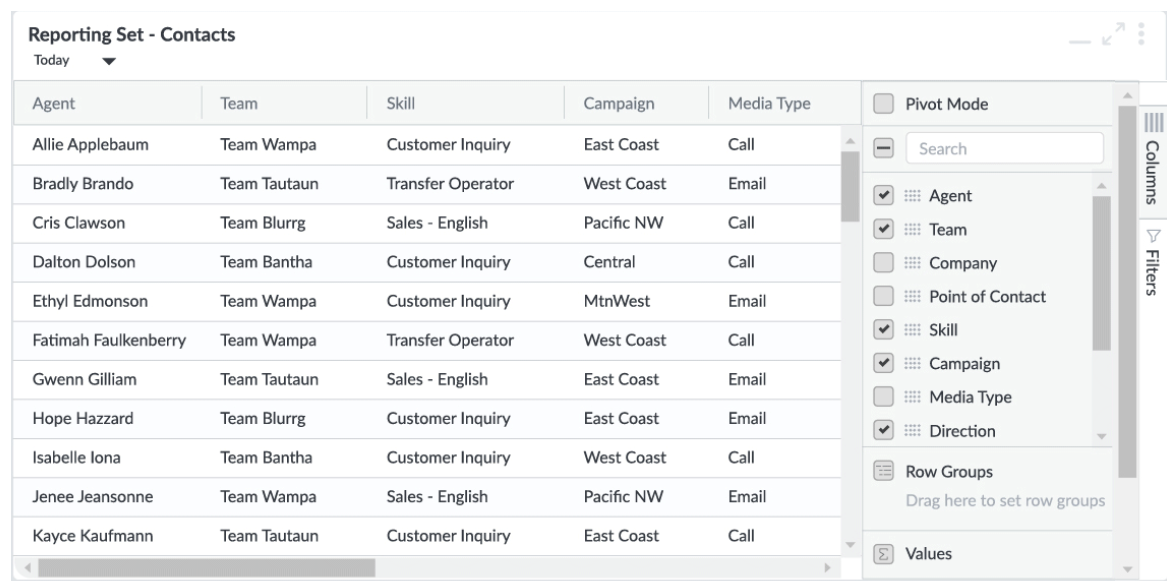The width and height of the screenshot is (1169, 583).
Task: Open the Today date range dropdown
Action: point(108,61)
